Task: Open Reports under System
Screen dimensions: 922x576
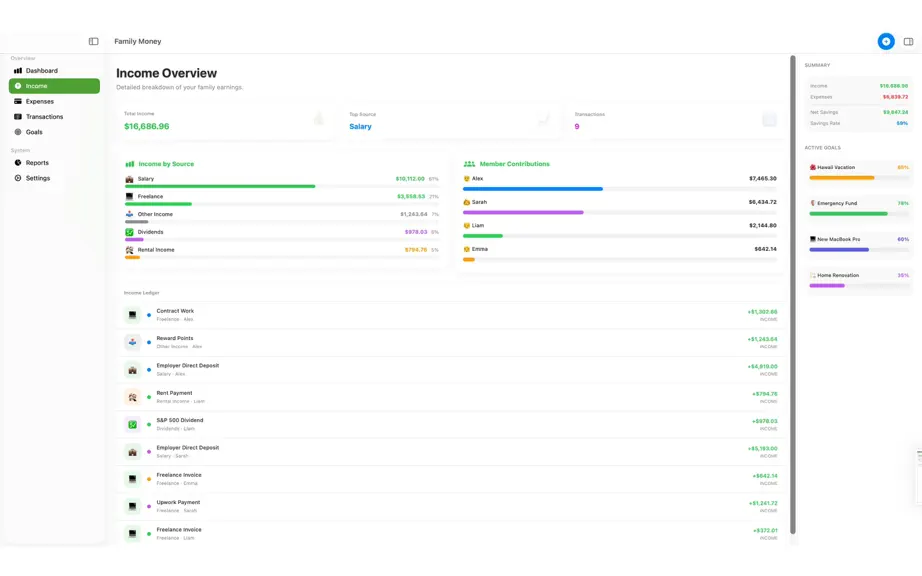Action: pyautogui.click(x=54, y=163)
